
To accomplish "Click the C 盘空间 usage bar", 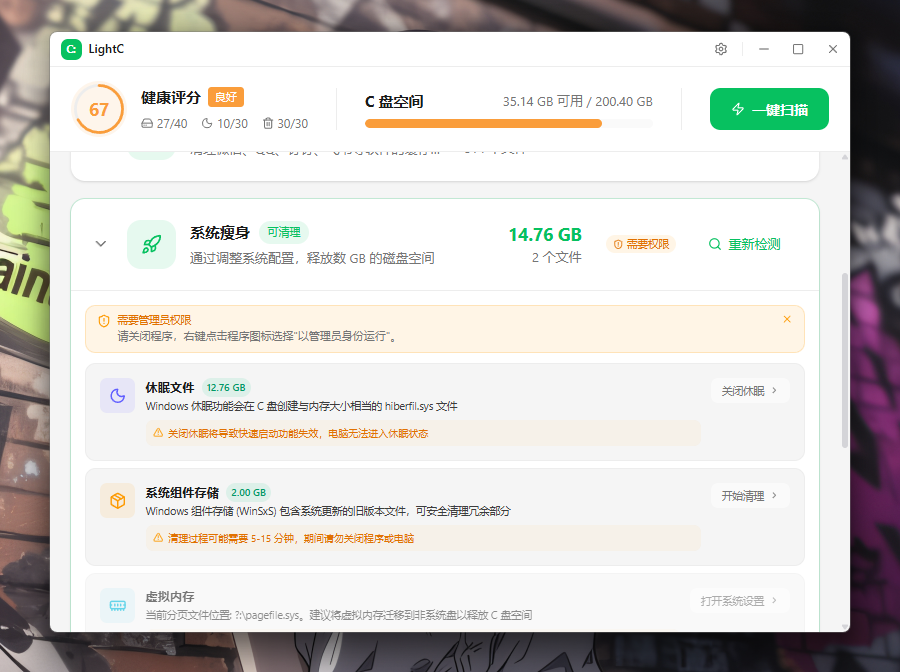I will point(509,123).
